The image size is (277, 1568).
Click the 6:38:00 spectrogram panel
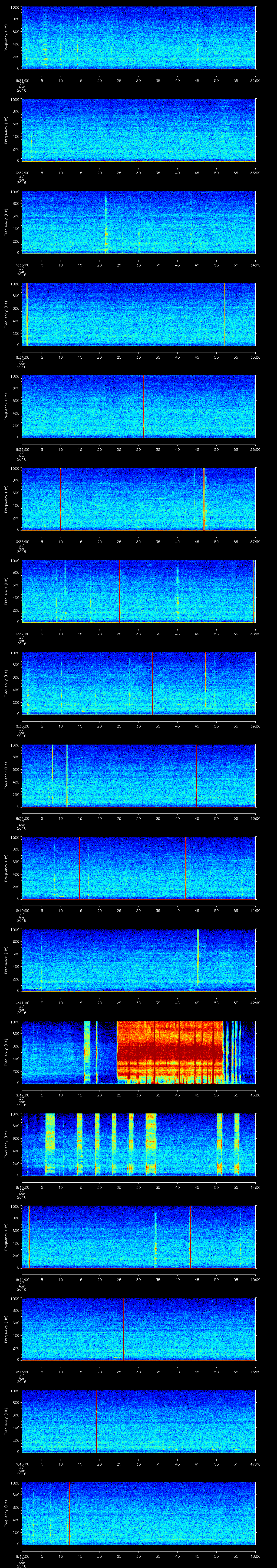[x=138, y=683]
